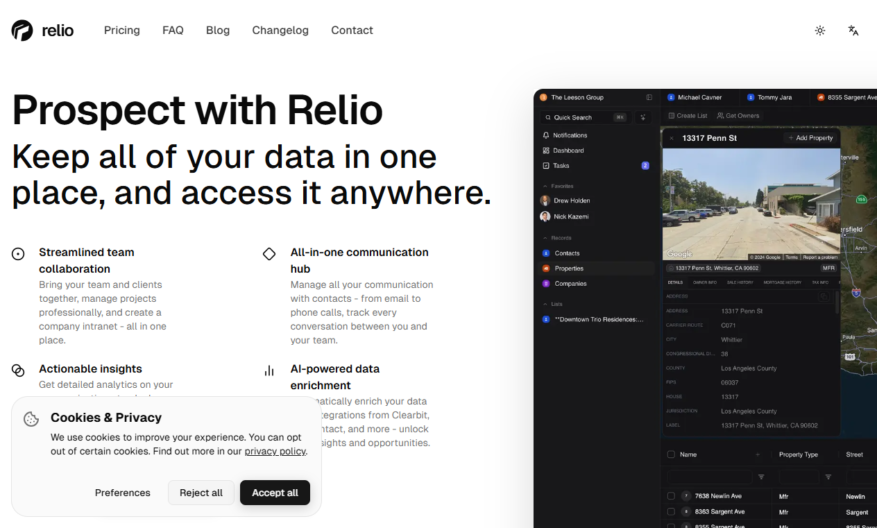
Task: Click the Reject all cookies button
Action: (x=201, y=493)
